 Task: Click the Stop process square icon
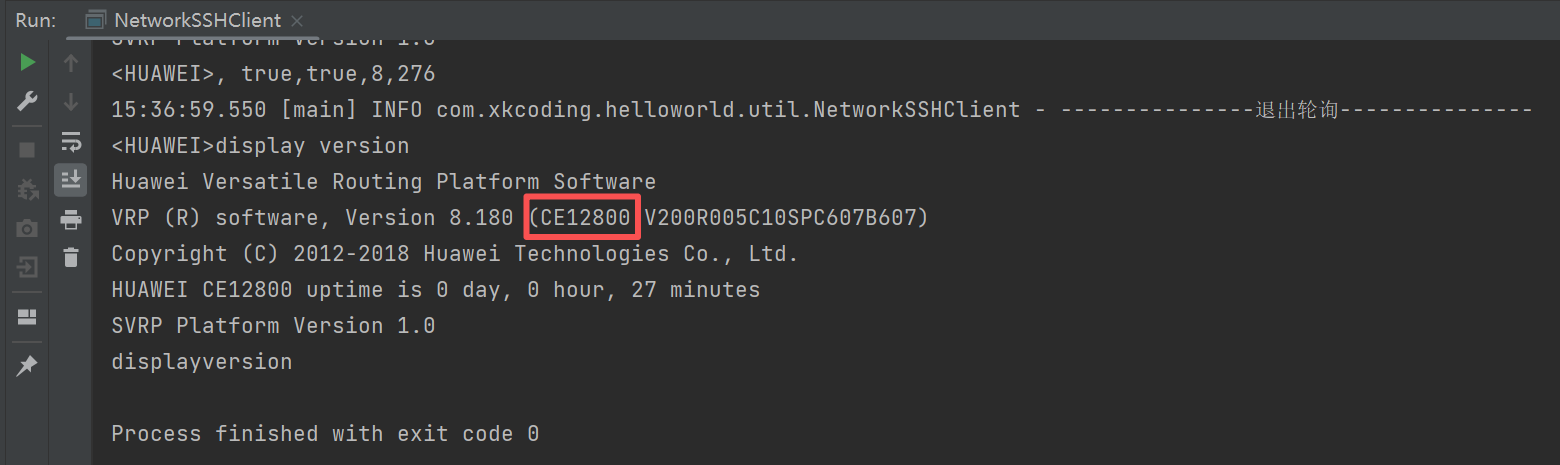coord(28,149)
